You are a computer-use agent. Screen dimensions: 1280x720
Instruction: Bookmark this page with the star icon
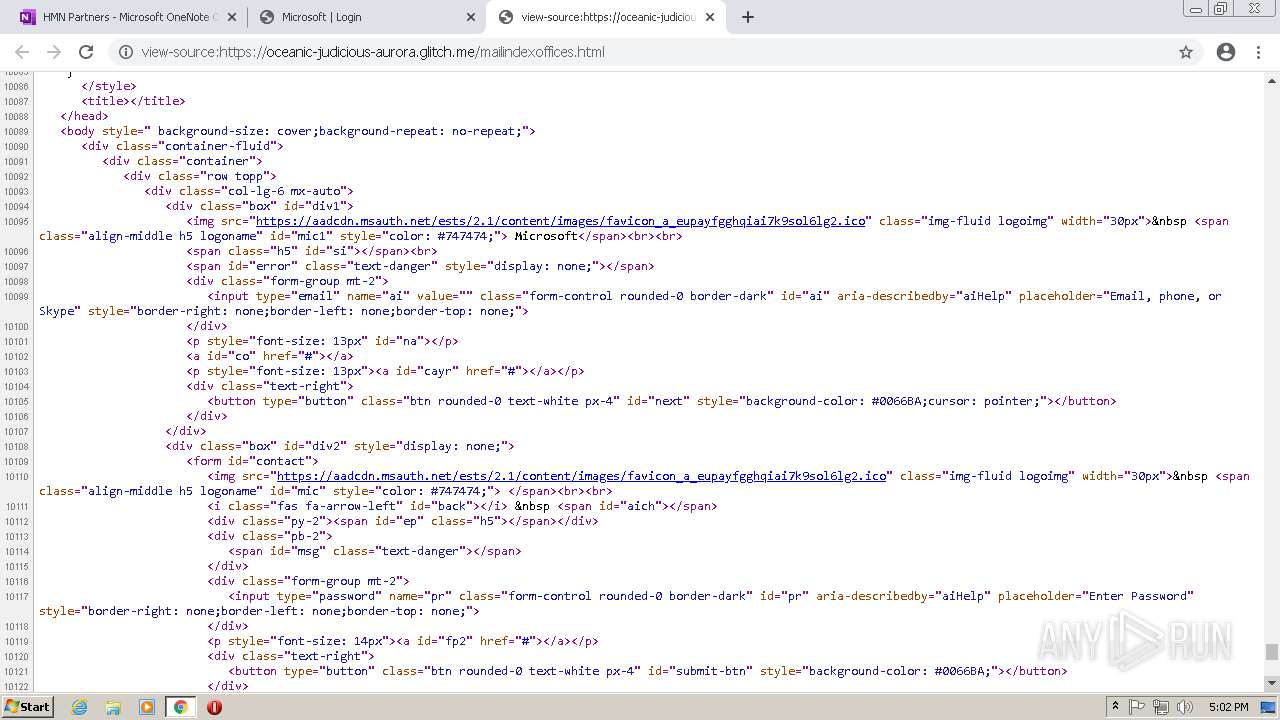click(x=1186, y=52)
